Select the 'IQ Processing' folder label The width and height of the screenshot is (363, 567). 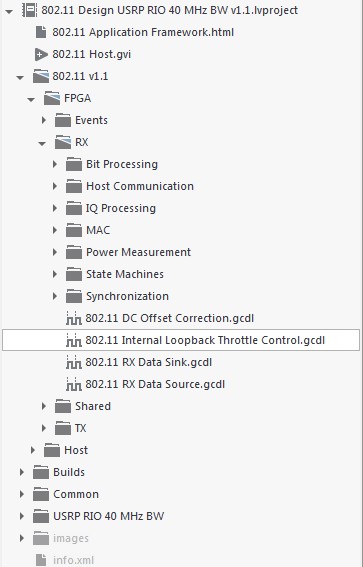[x=121, y=209]
